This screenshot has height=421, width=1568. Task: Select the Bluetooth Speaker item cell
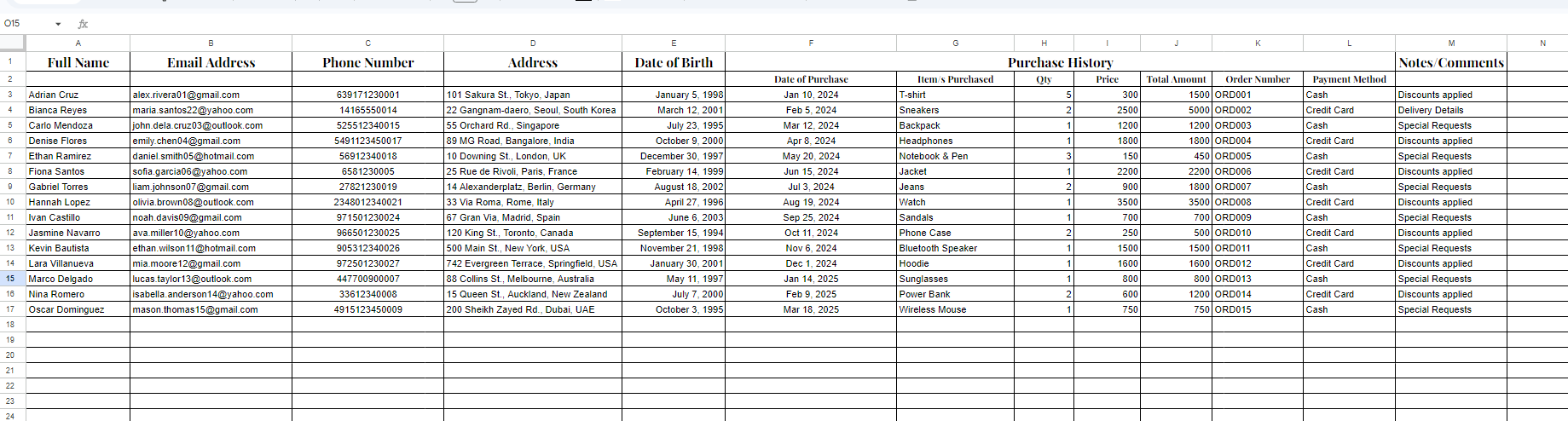(x=955, y=248)
